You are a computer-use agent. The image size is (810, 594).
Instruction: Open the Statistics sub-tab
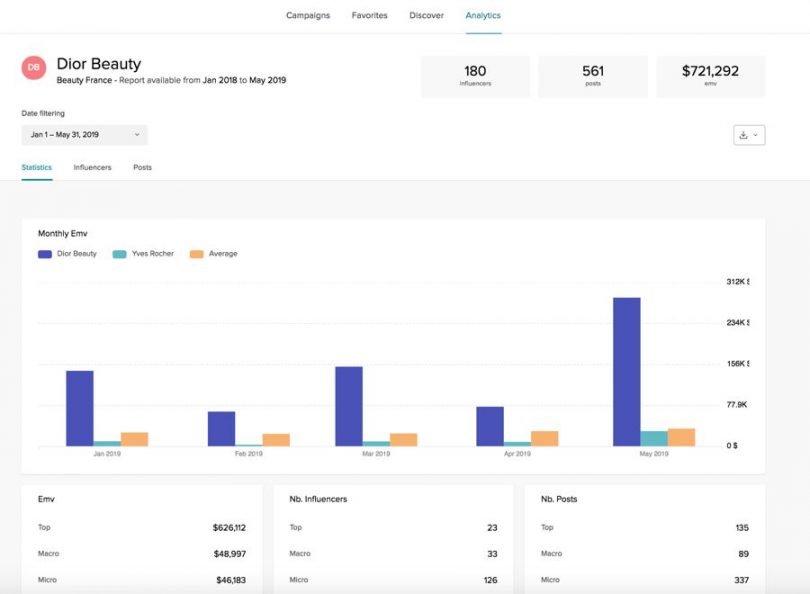pyautogui.click(x=37, y=167)
